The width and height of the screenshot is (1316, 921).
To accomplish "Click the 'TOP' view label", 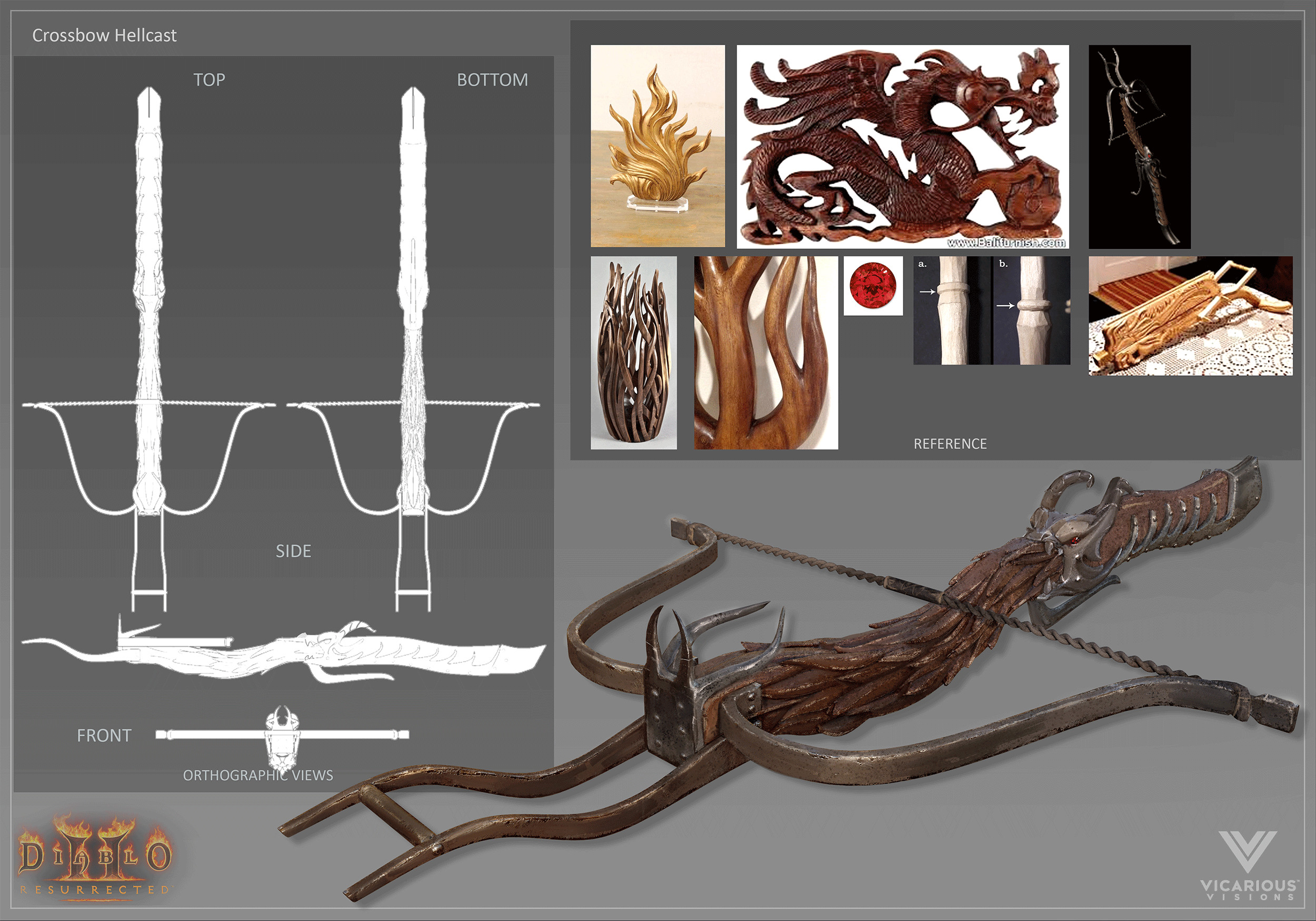I will point(209,79).
